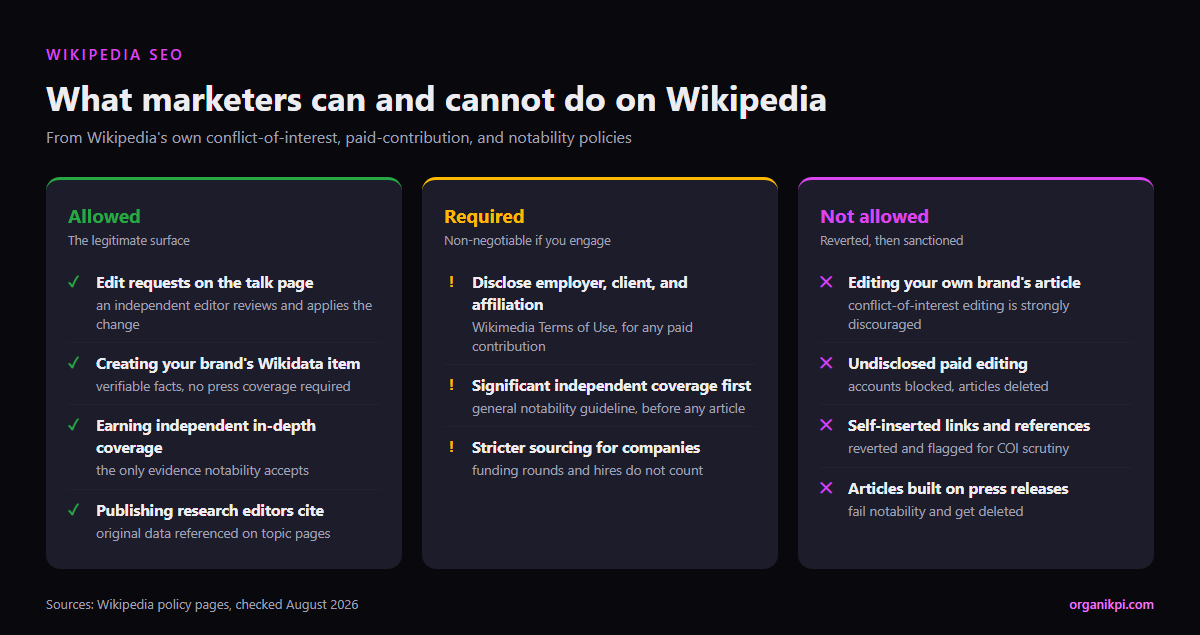Click the title Publishing research editors cite

(210, 511)
